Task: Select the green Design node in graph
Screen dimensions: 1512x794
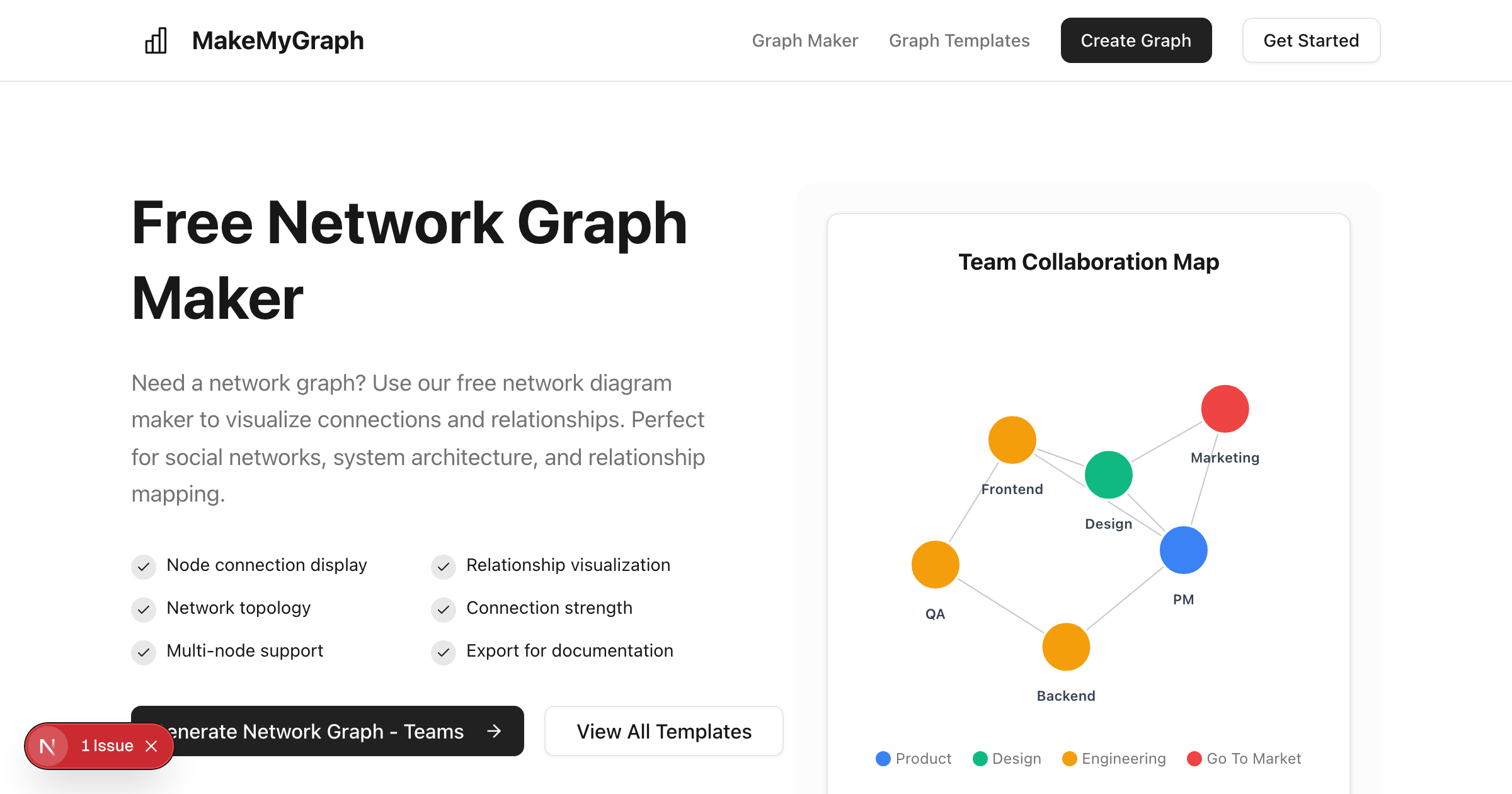Action: [x=1109, y=475]
